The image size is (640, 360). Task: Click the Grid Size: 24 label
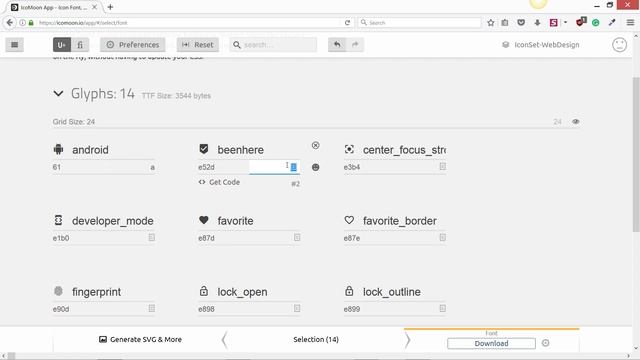pyautogui.click(x=74, y=122)
